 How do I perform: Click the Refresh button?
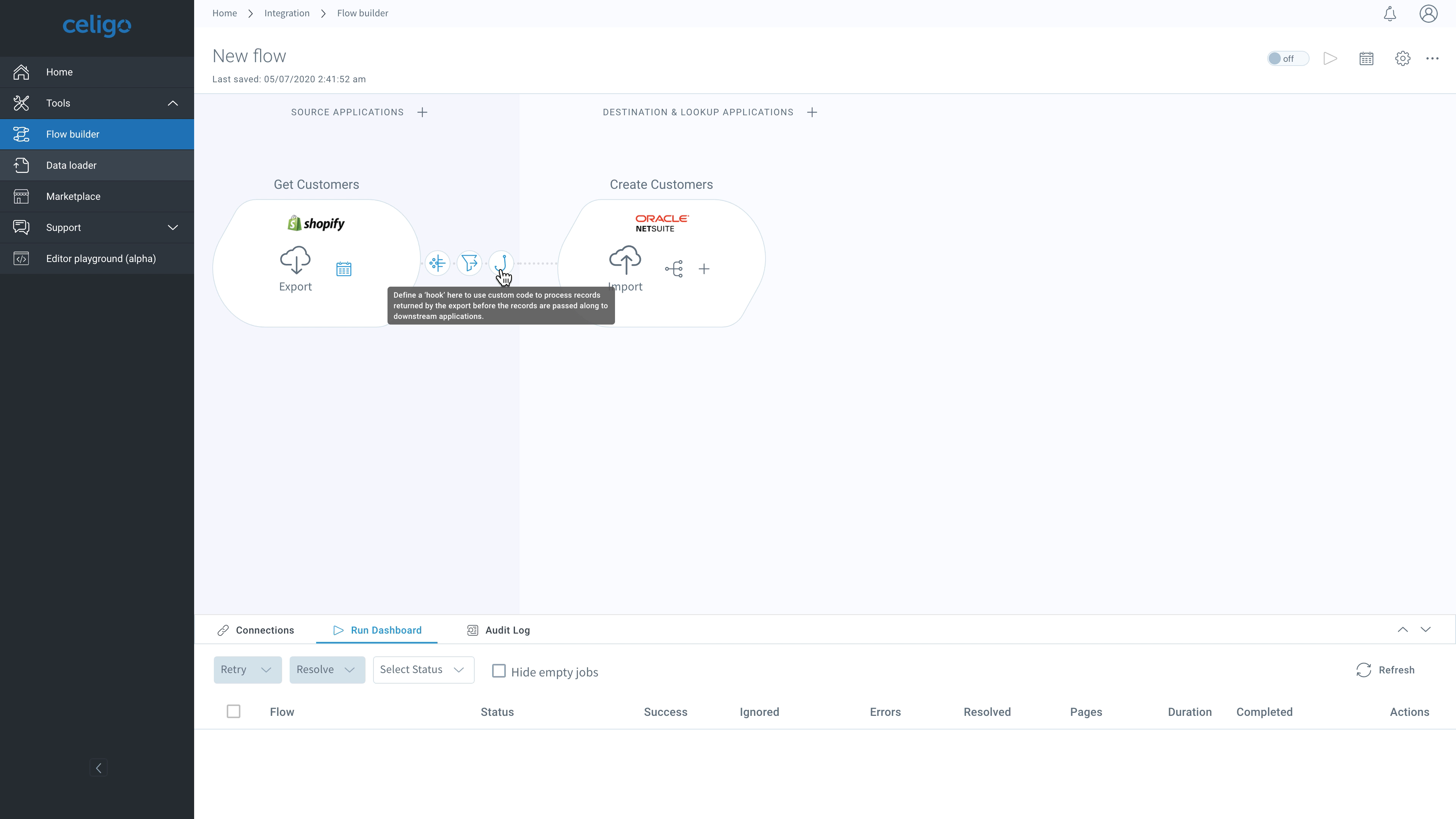click(1385, 670)
